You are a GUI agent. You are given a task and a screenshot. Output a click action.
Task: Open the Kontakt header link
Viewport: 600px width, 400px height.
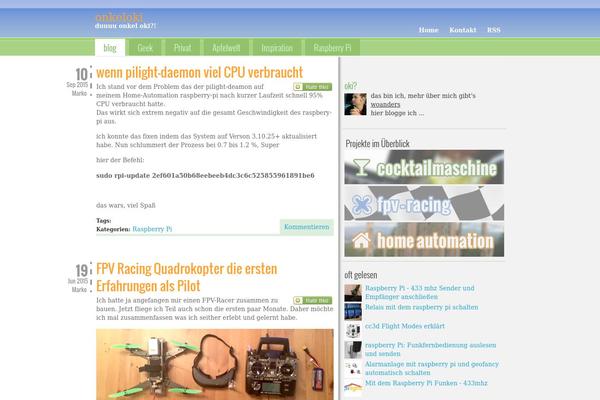[463, 30]
